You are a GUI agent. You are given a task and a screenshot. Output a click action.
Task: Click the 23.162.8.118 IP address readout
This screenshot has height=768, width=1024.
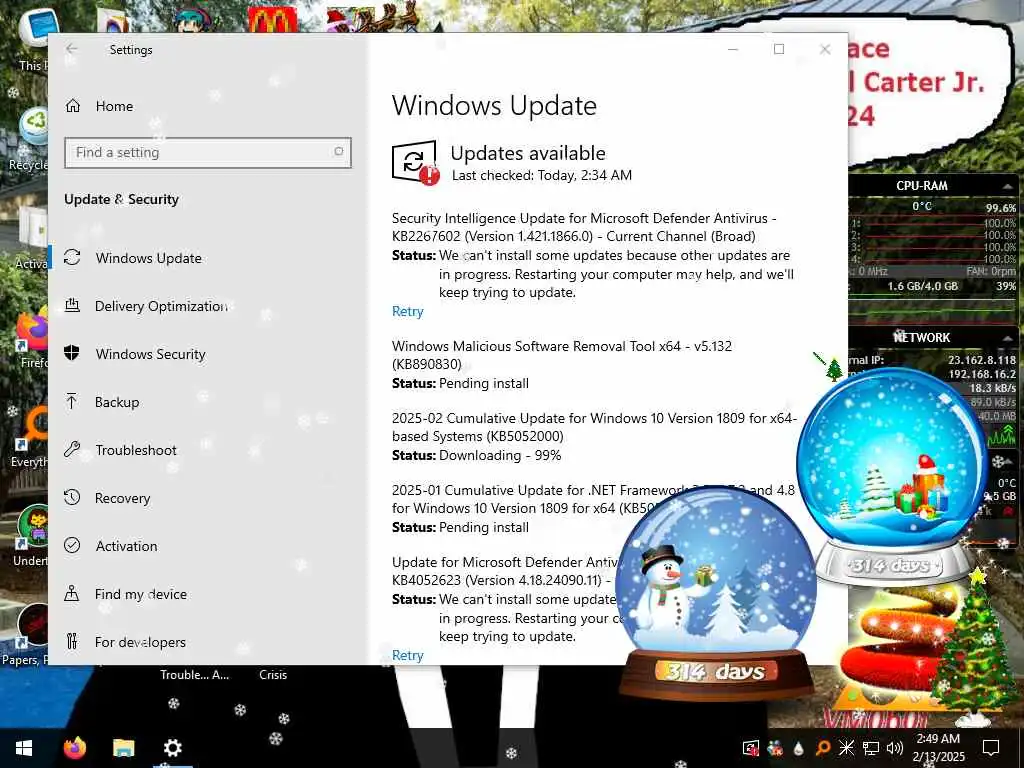[982, 360]
